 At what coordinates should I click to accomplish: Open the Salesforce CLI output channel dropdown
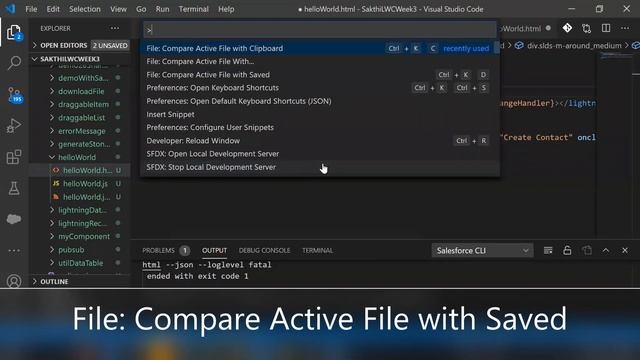(x=482, y=251)
